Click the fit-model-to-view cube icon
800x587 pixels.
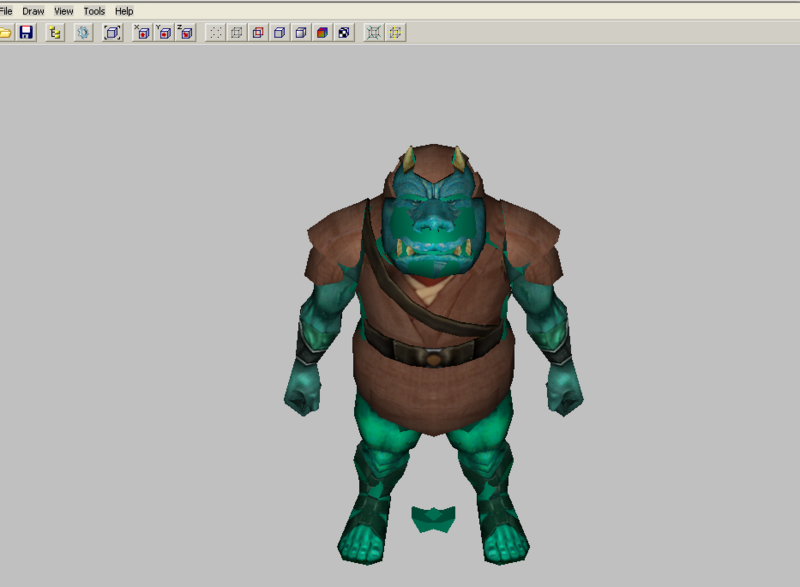click(x=112, y=33)
